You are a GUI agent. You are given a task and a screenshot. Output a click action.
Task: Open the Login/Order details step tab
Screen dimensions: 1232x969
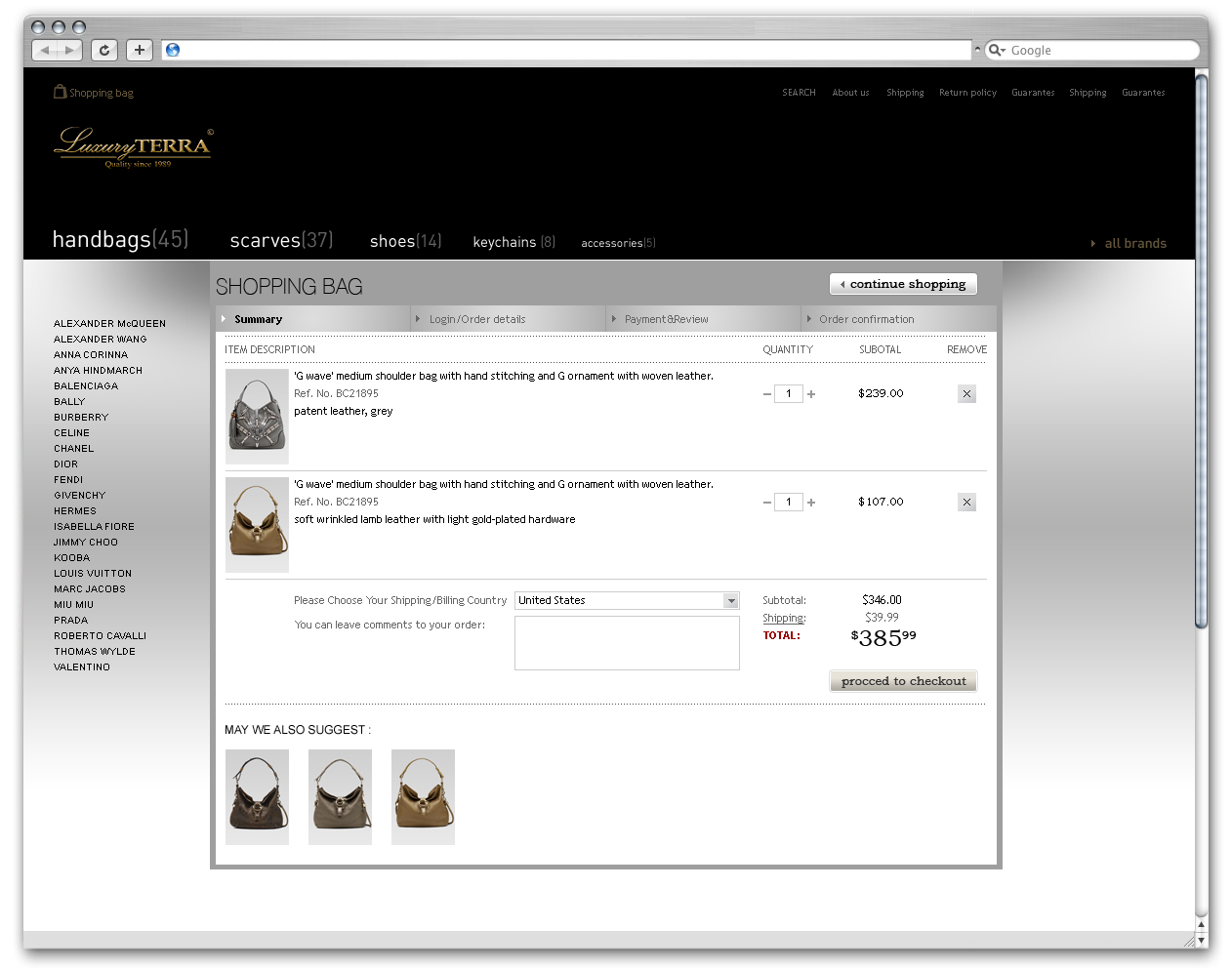tap(509, 319)
